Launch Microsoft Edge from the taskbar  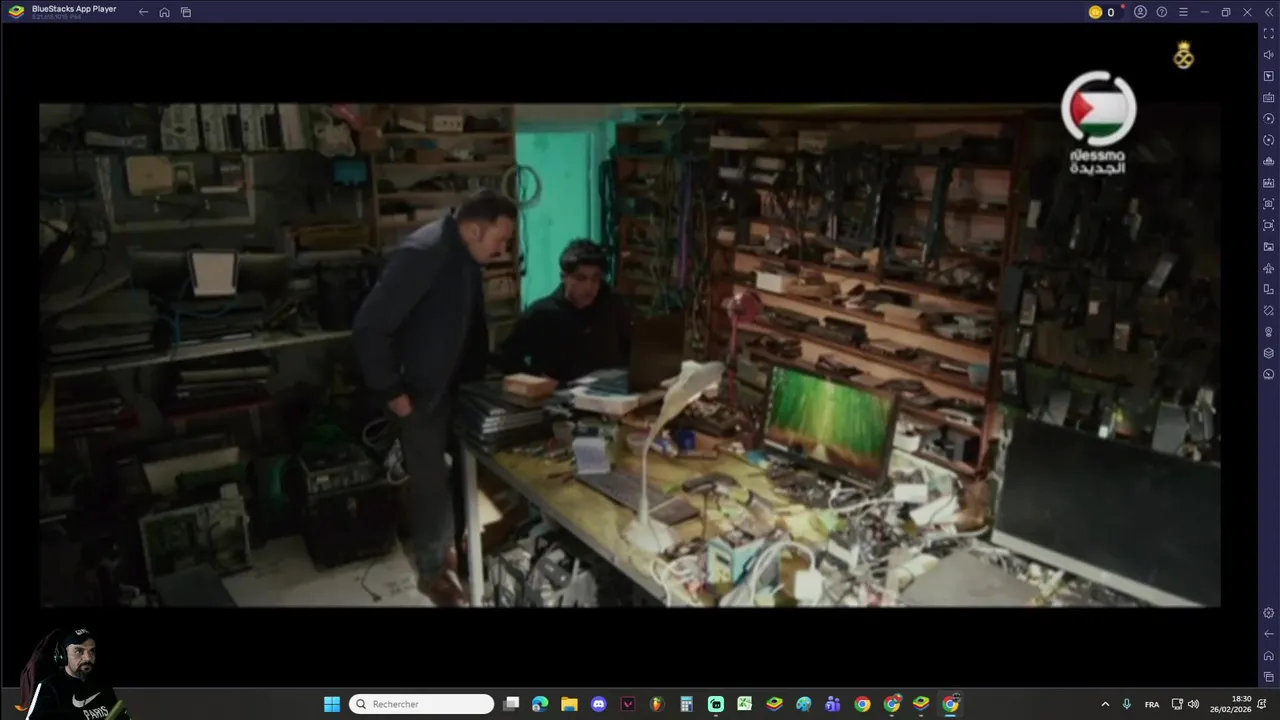coord(540,704)
